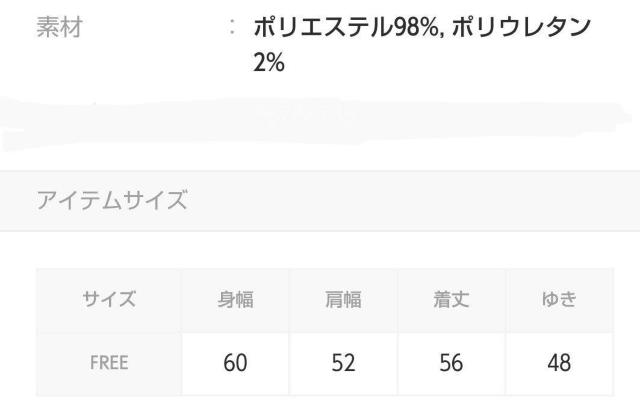Click the gray bar right of アイテムサイズ
Viewport: 640px width, 400px height.
(420, 200)
